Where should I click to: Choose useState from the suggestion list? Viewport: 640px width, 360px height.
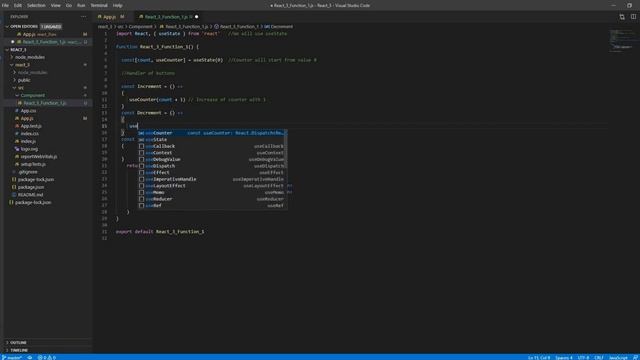pyautogui.click(x=212, y=140)
